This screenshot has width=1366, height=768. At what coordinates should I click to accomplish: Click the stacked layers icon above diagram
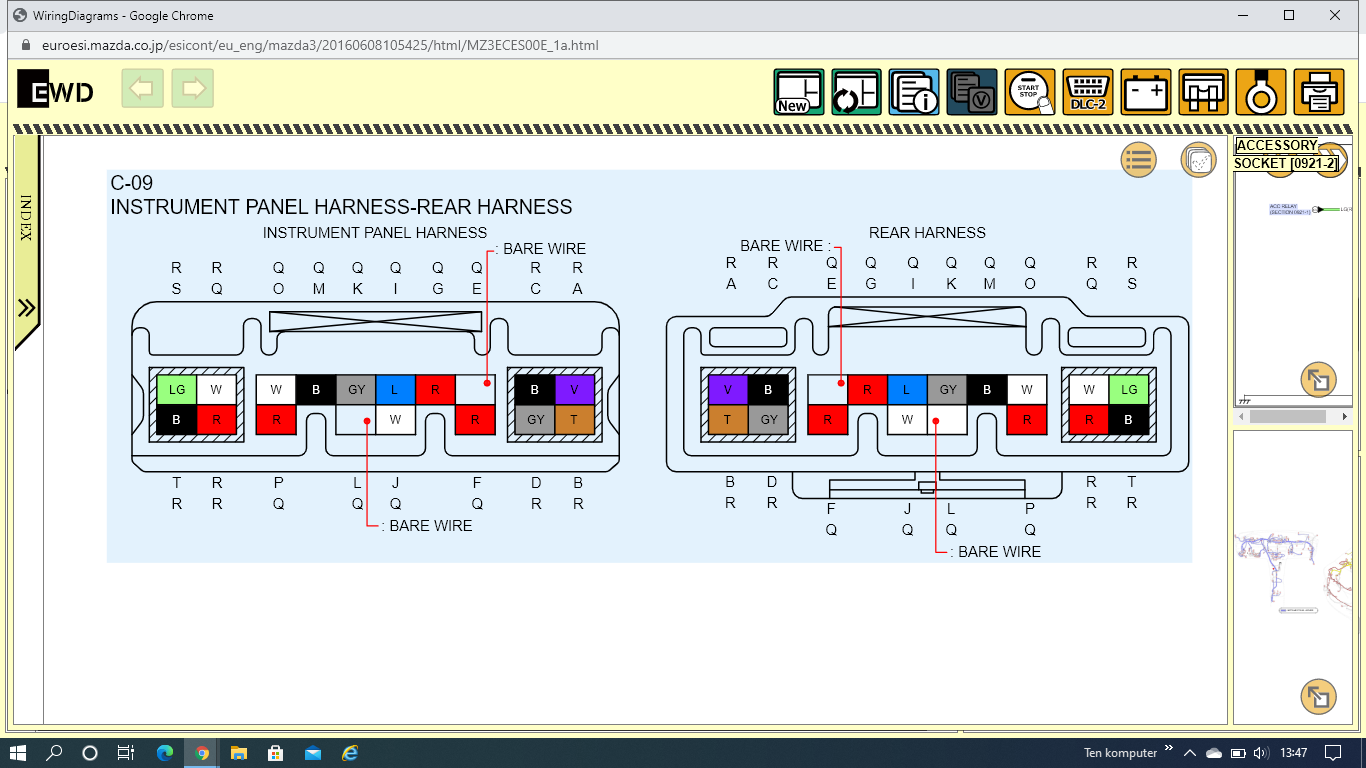tap(1198, 160)
